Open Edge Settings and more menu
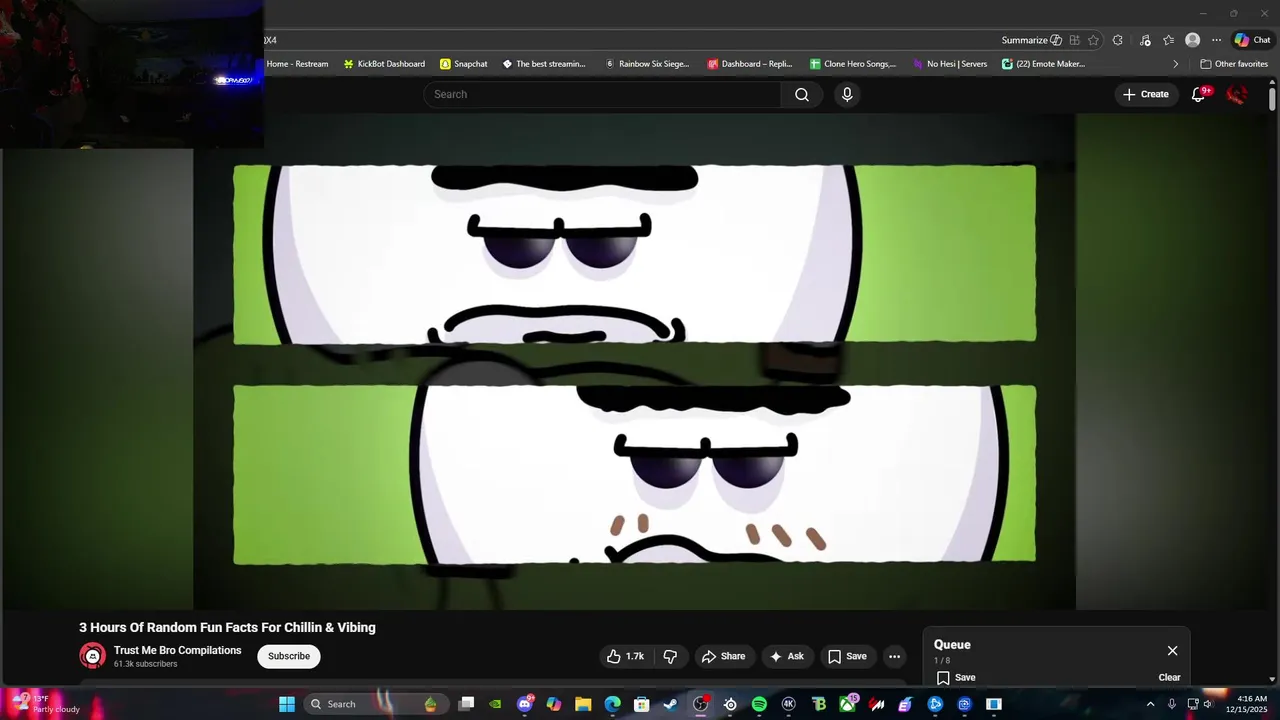This screenshot has height=720, width=1280. click(x=1216, y=40)
